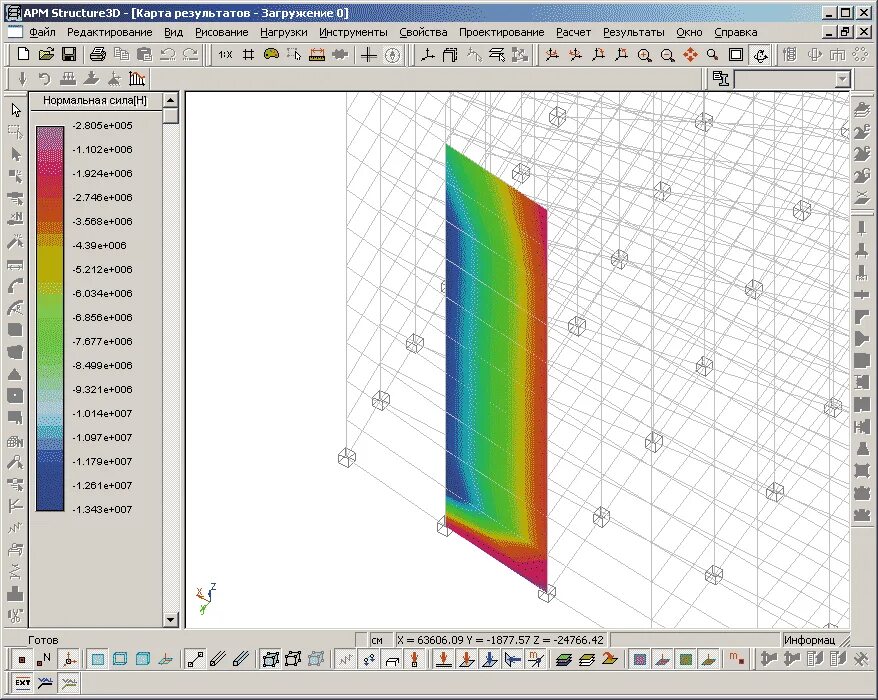878x700 pixels.
Task: Click the diagram chart icon in second toolbar
Action: point(137,79)
